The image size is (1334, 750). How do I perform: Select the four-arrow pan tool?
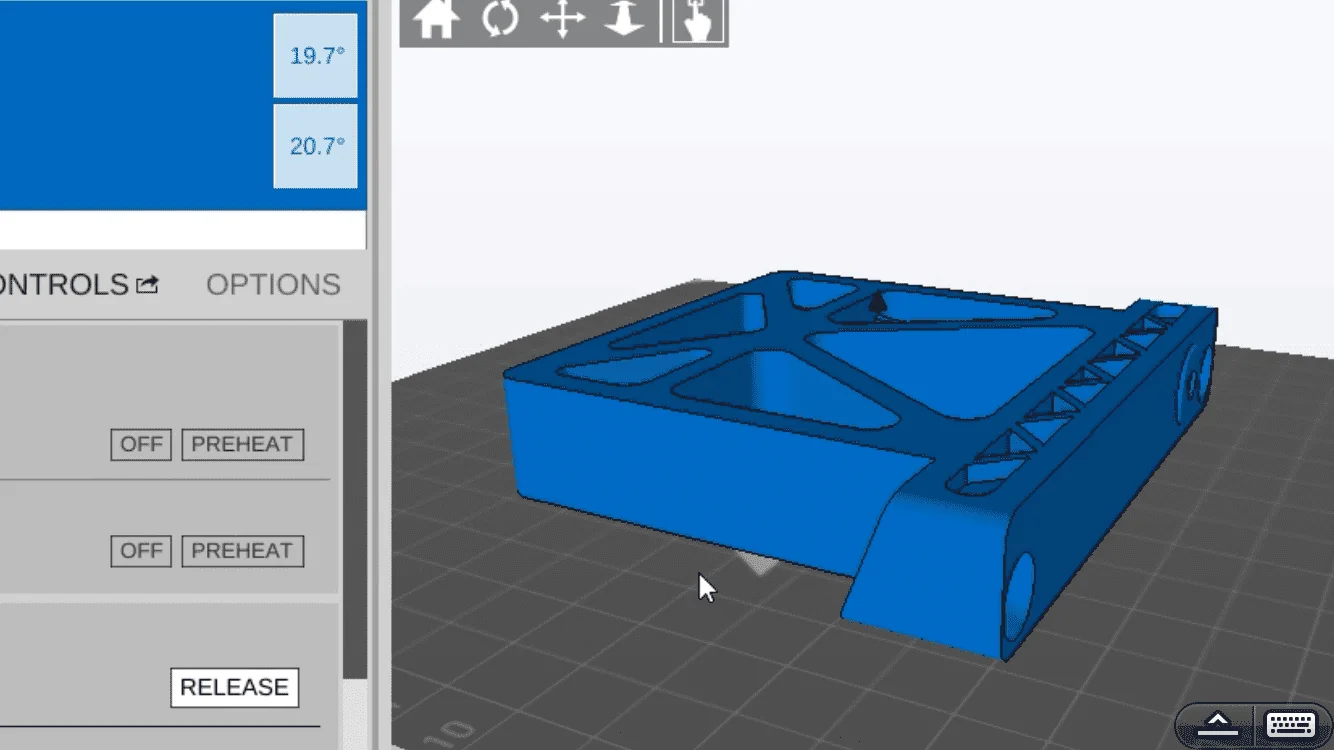point(562,20)
